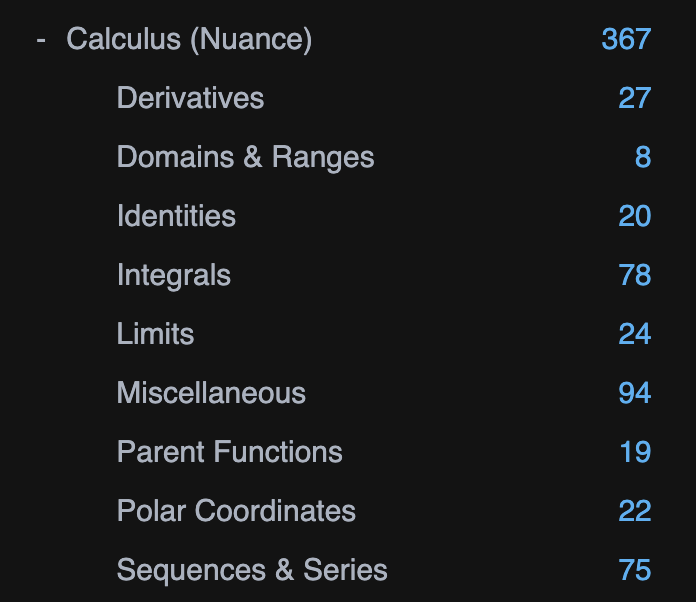Select the Integrals subdeck
The image size is (696, 602).
174,275
